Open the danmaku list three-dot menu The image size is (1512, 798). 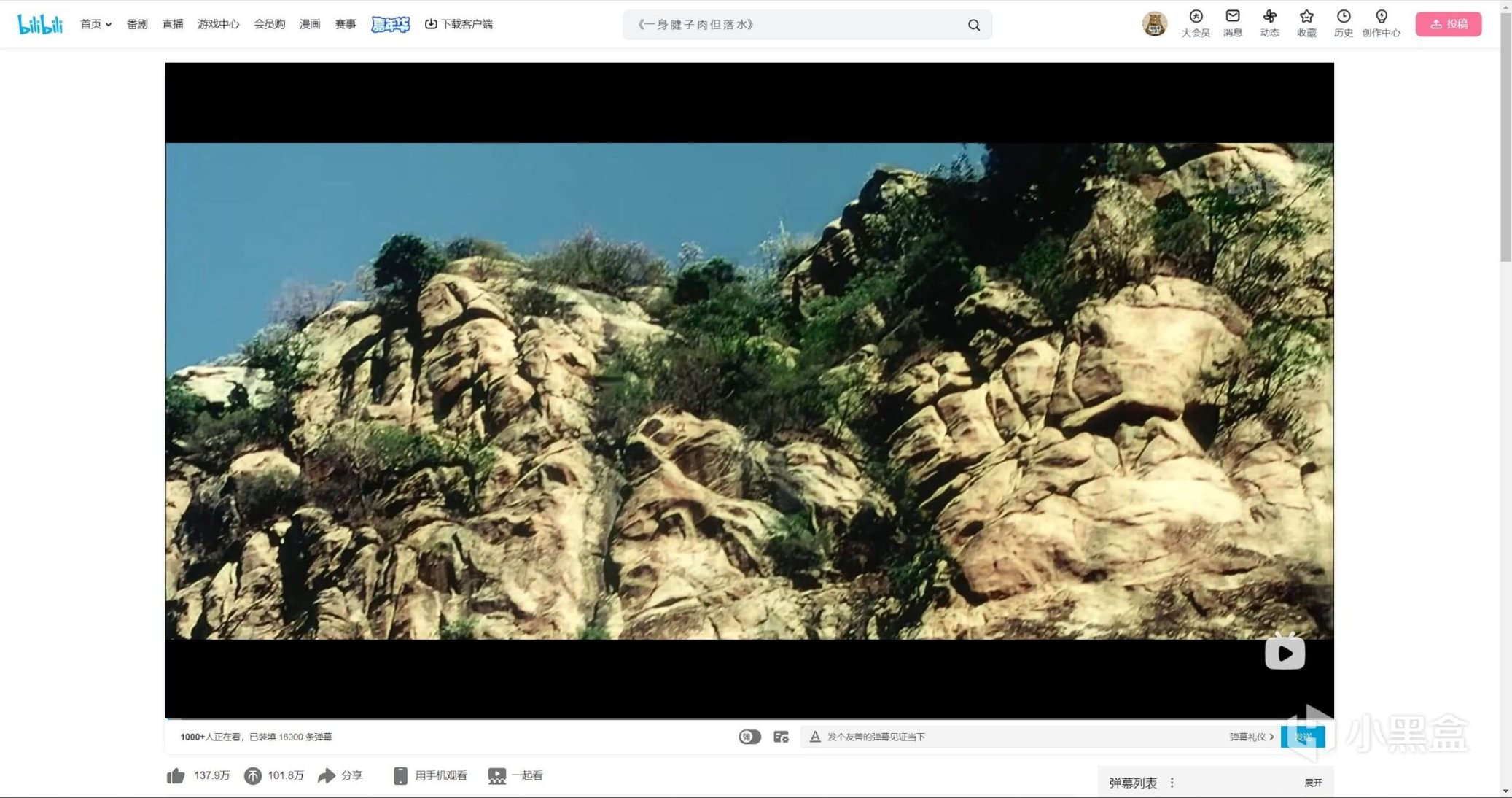[1172, 783]
